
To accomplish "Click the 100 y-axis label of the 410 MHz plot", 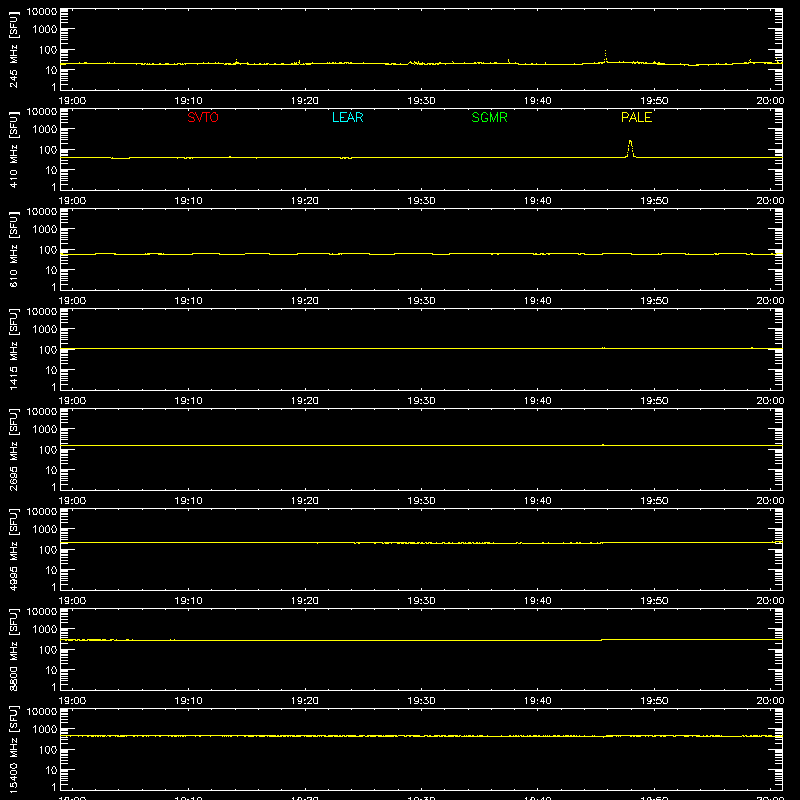I will [48, 149].
